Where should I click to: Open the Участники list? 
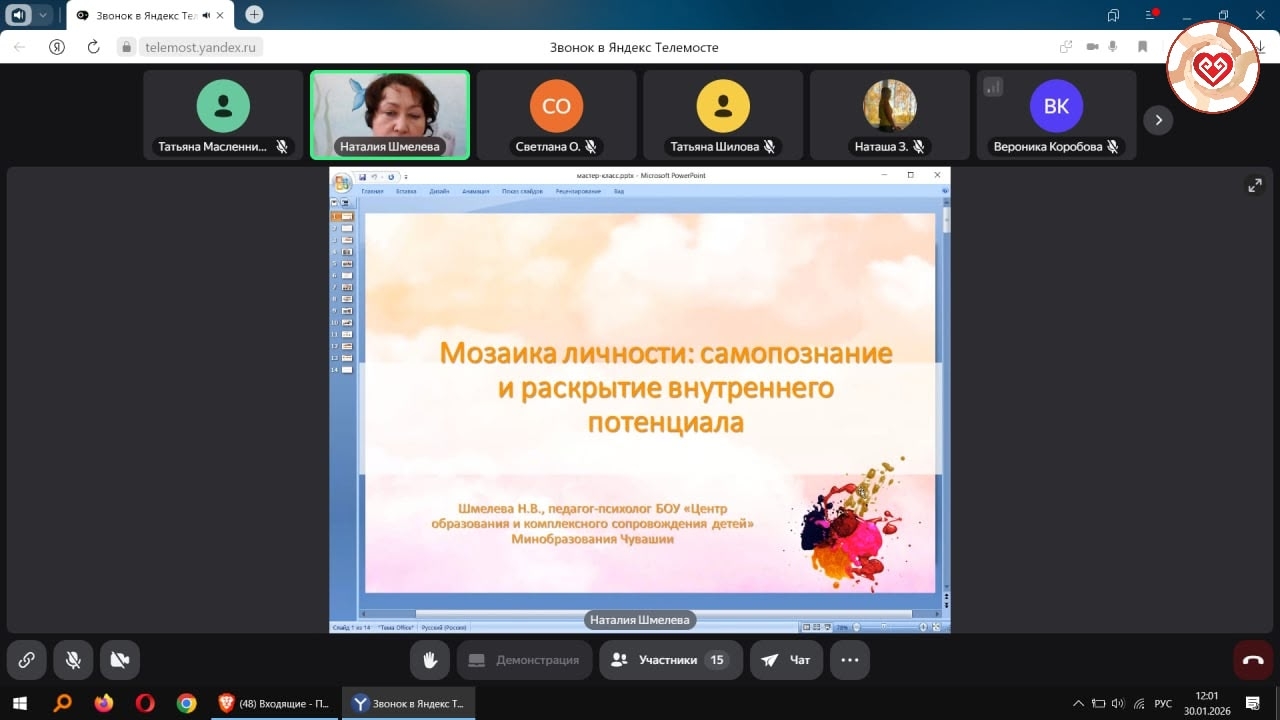tap(670, 660)
